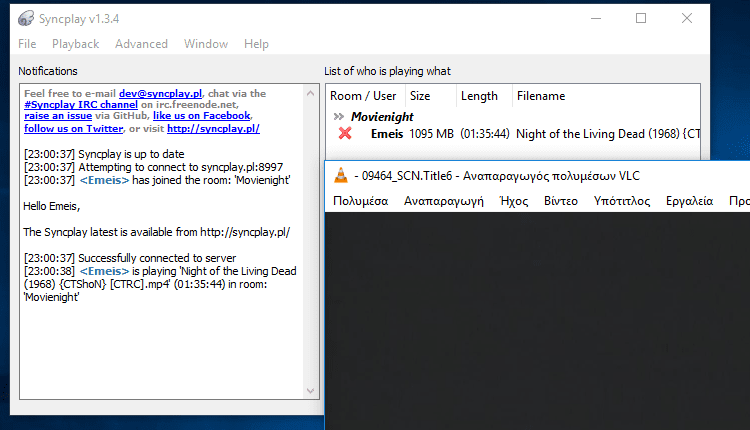Click the Length column header
750x430 pixels.
pos(484,96)
